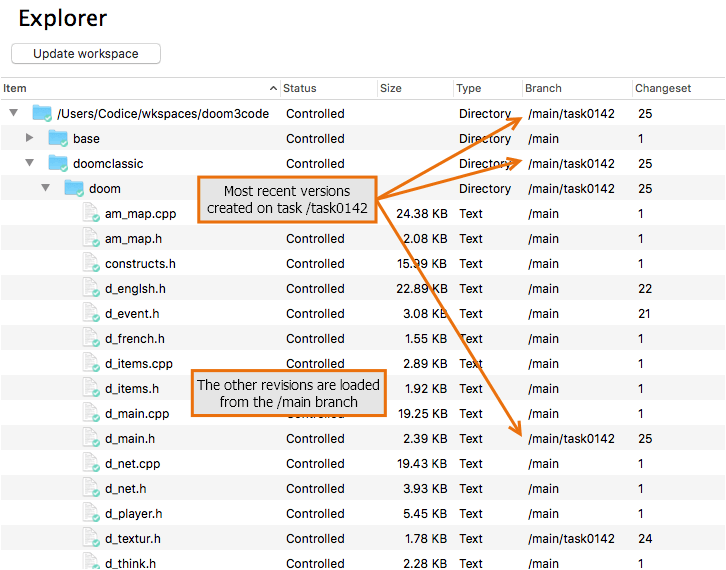Click the am_map.h file icon
The image size is (726, 570).
click(x=91, y=238)
